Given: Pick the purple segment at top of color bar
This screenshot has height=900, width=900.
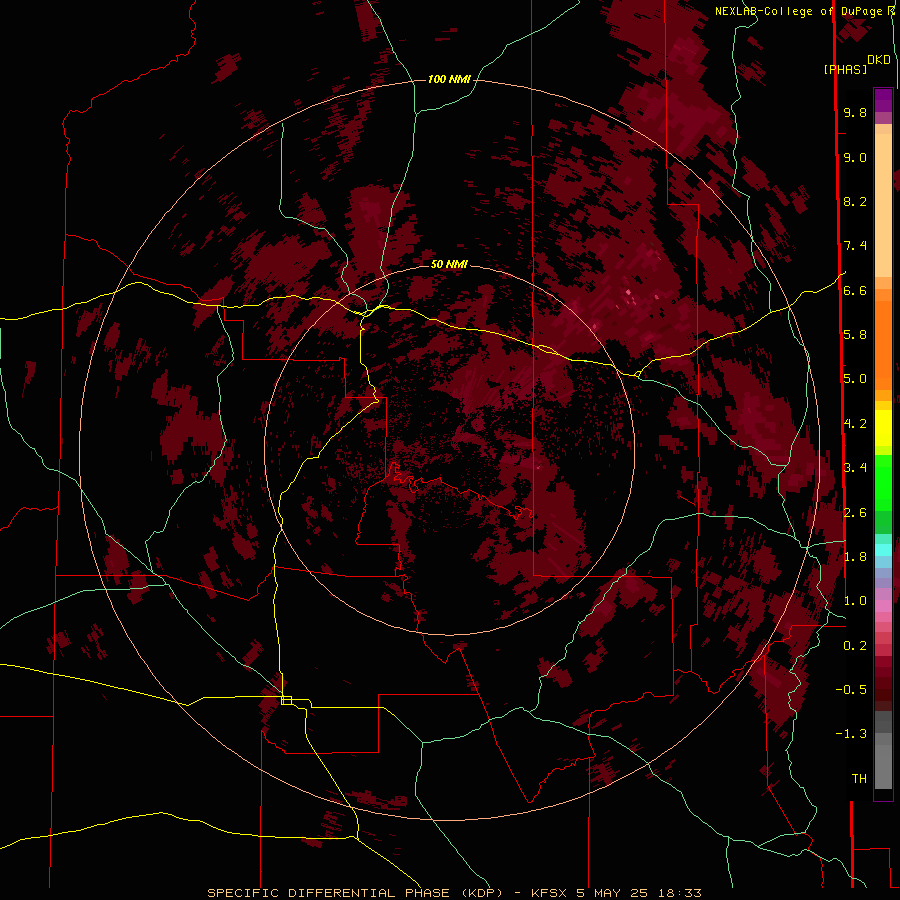Looking at the screenshot, I should click(x=883, y=100).
